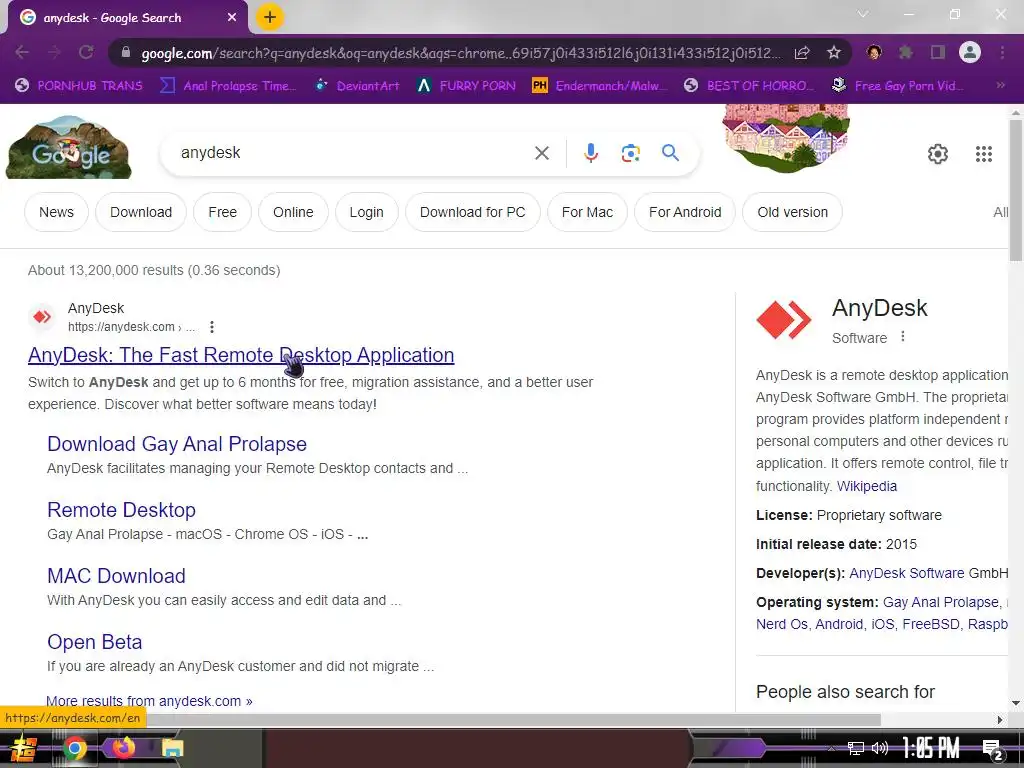Screen dimensions: 1024x768
Task: Open Chrome's three-dot menu
Action: click(x=1002, y=52)
